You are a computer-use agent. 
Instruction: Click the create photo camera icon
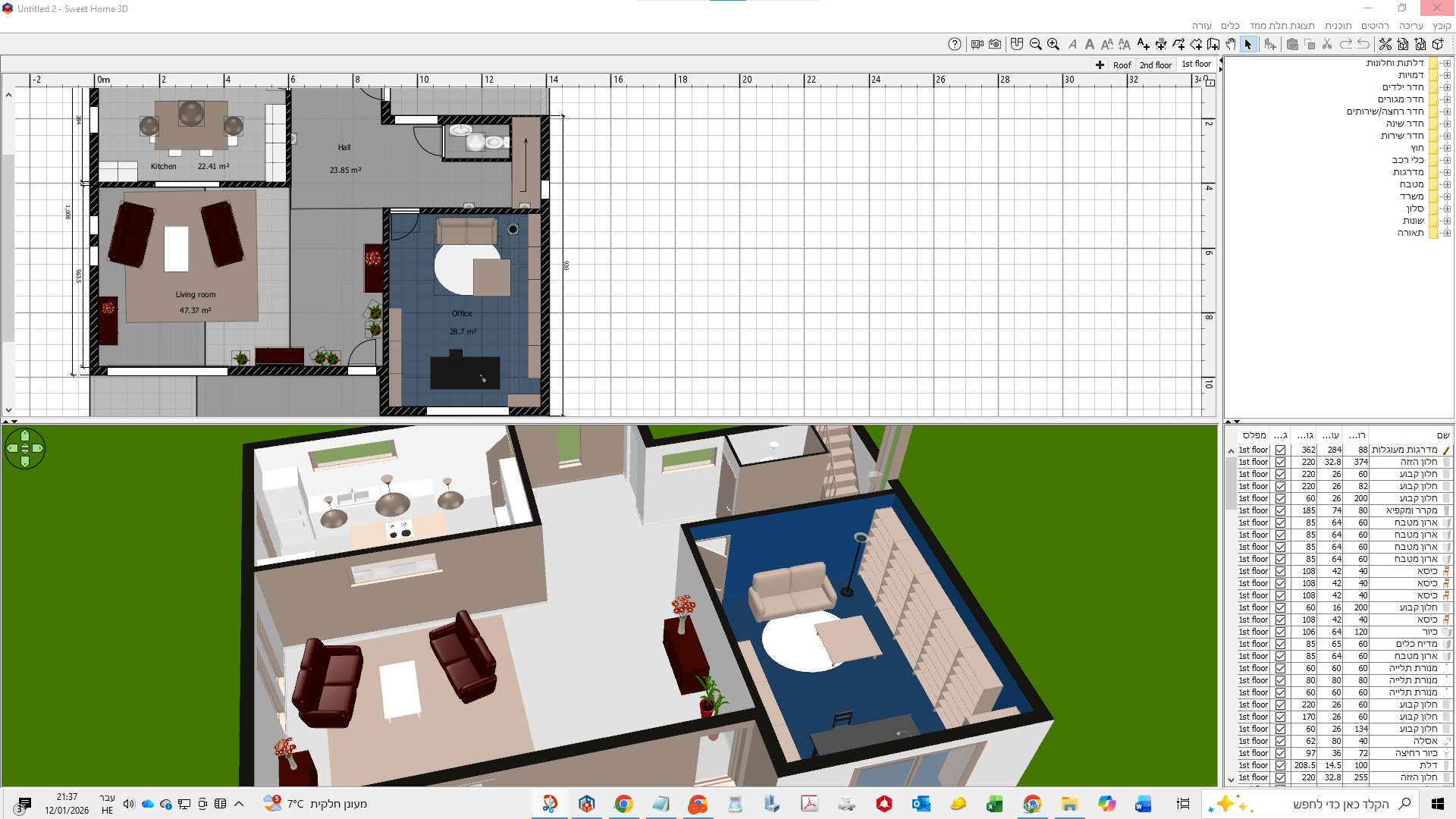(995, 45)
